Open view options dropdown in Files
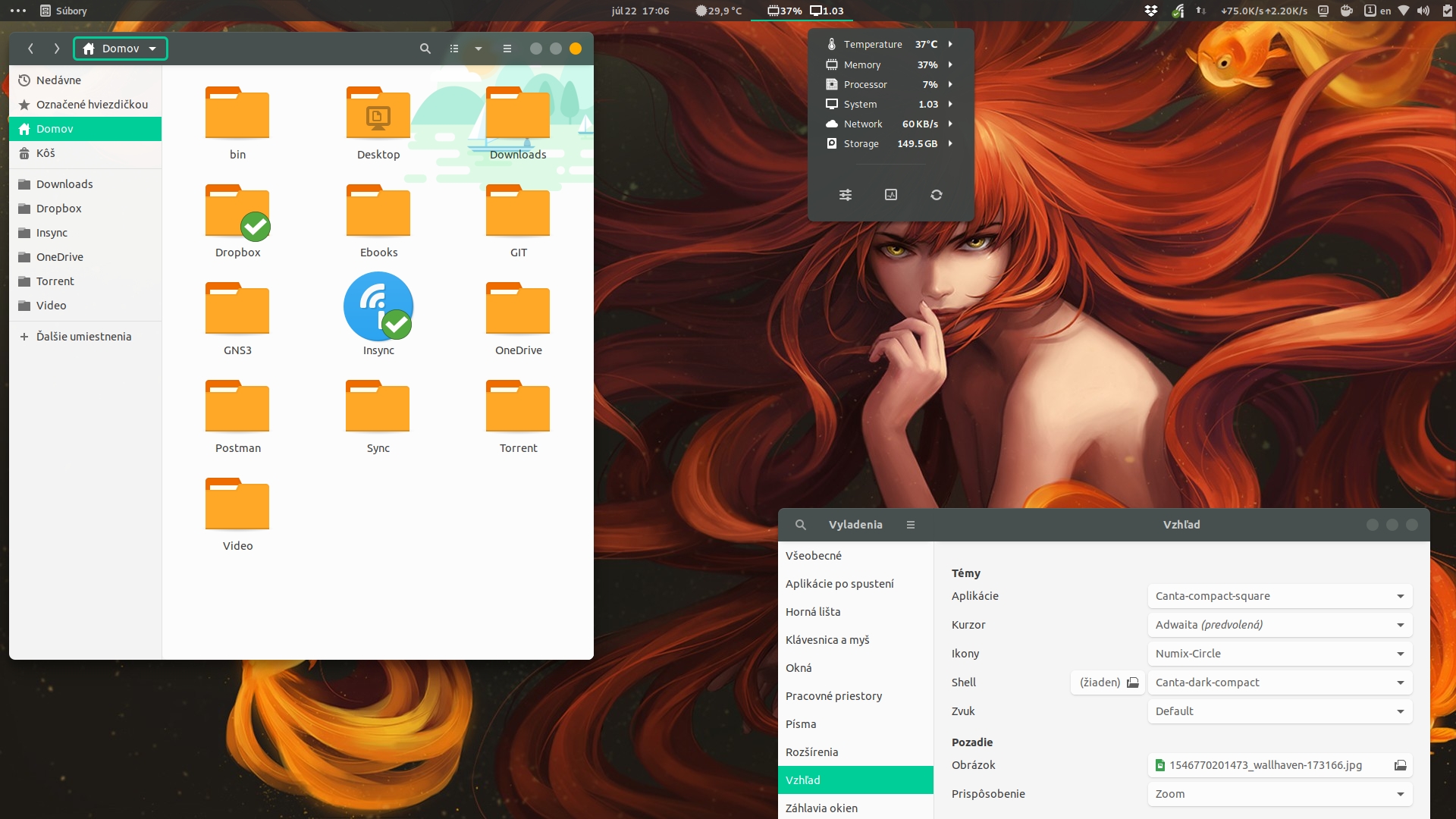 479,49
